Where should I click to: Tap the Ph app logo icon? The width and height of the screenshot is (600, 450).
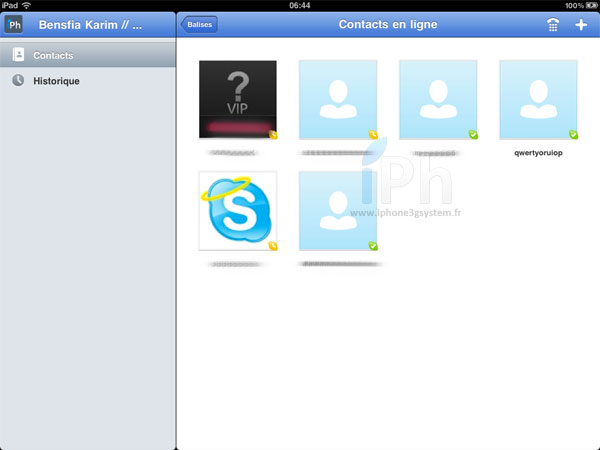click(x=15, y=24)
